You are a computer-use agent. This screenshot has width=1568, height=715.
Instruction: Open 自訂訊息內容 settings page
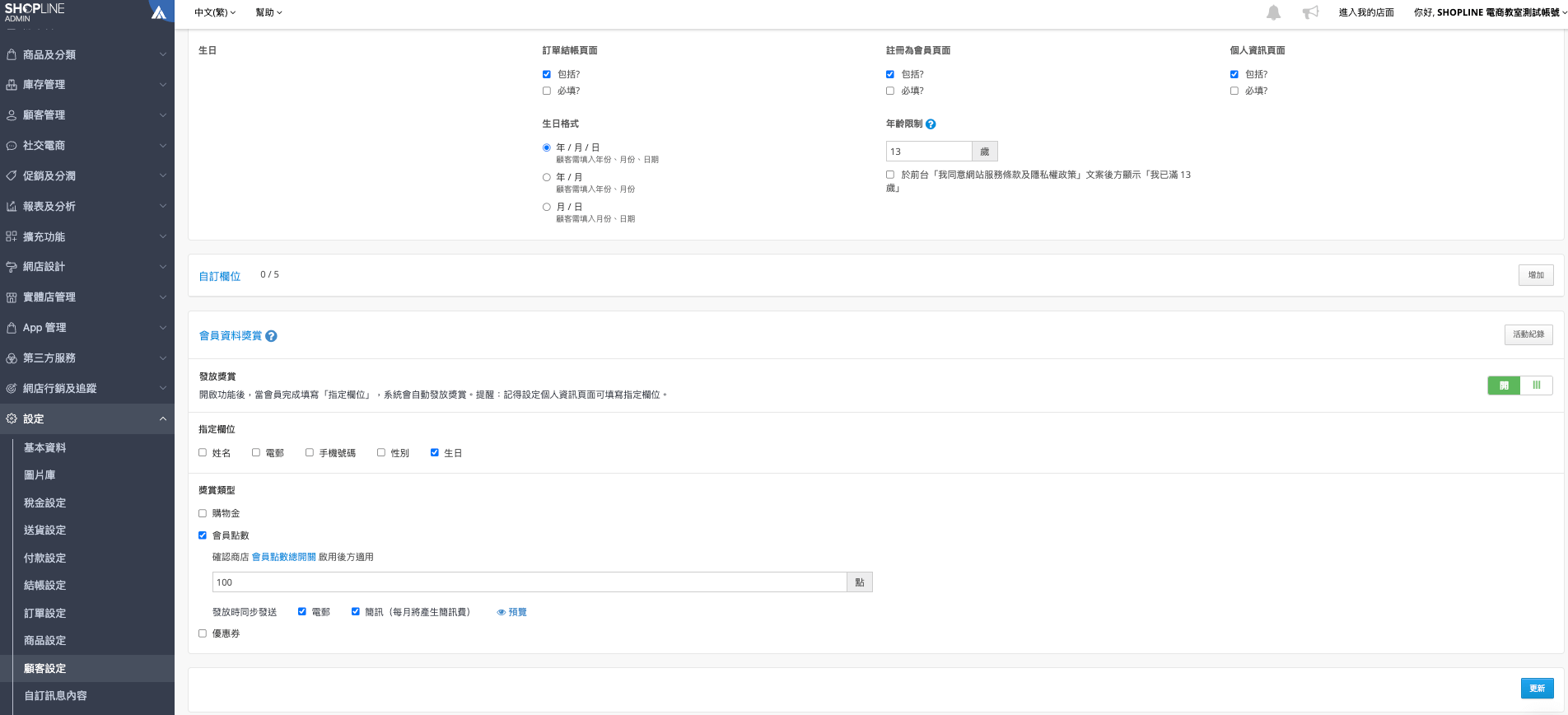tap(55, 696)
